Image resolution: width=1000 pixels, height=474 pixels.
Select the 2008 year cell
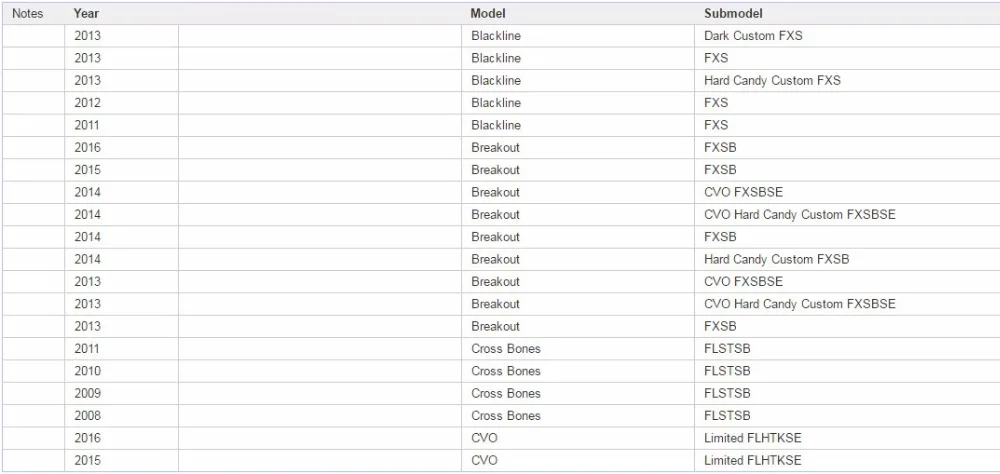[x=121, y=415]
